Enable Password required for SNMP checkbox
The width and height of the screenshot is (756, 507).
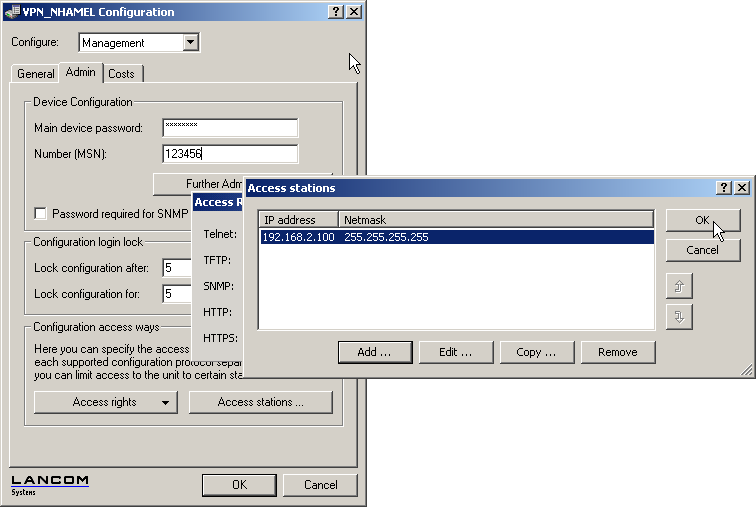pos(40,213)
